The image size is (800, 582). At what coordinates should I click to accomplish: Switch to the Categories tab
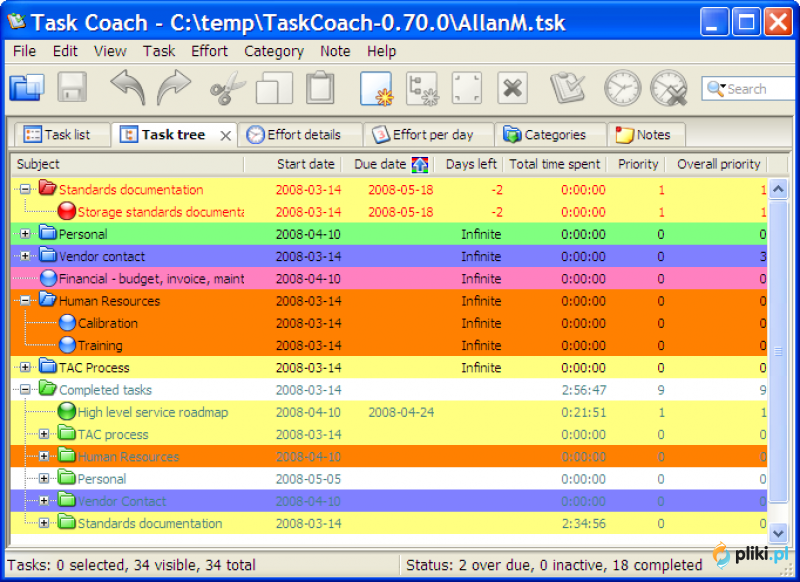pyautogui.click(x=551, y=135)
